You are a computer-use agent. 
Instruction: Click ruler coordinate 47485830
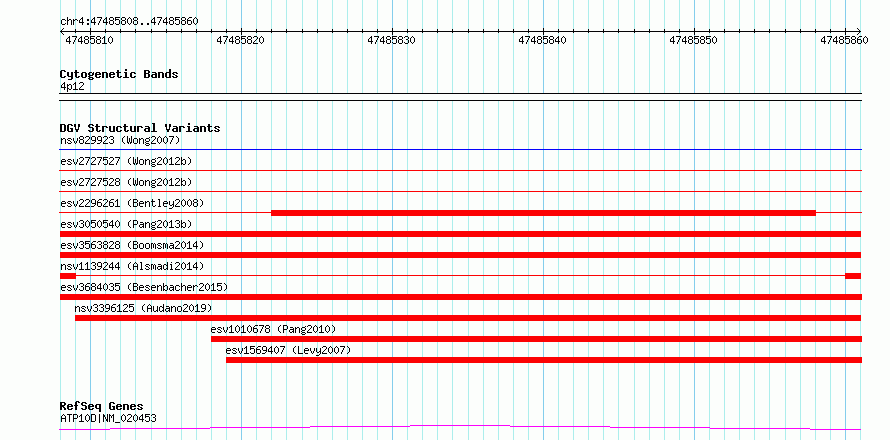tap(391, 40)
